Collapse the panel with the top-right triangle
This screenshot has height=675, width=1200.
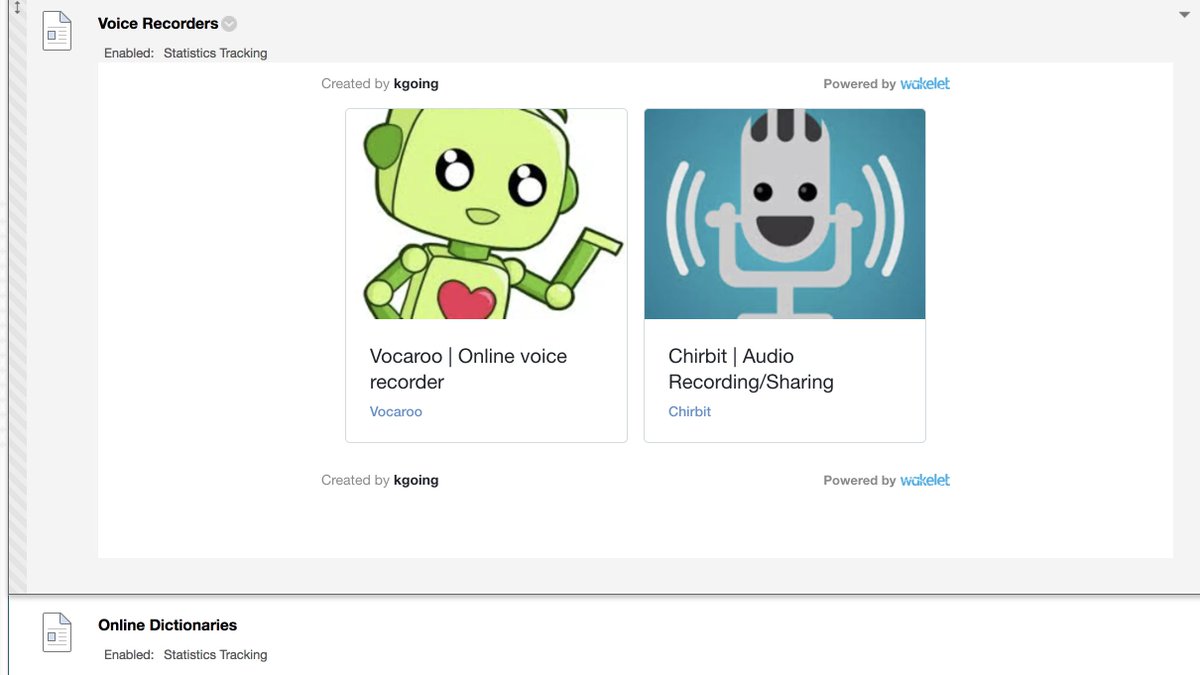1184,14
